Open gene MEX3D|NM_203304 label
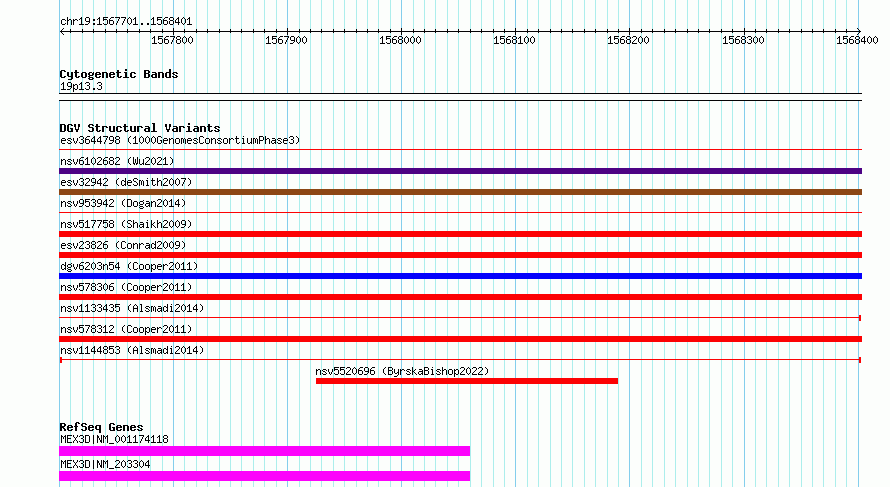Image resolution: width=890 pixels, height=487 pixels. click(105, 464)
